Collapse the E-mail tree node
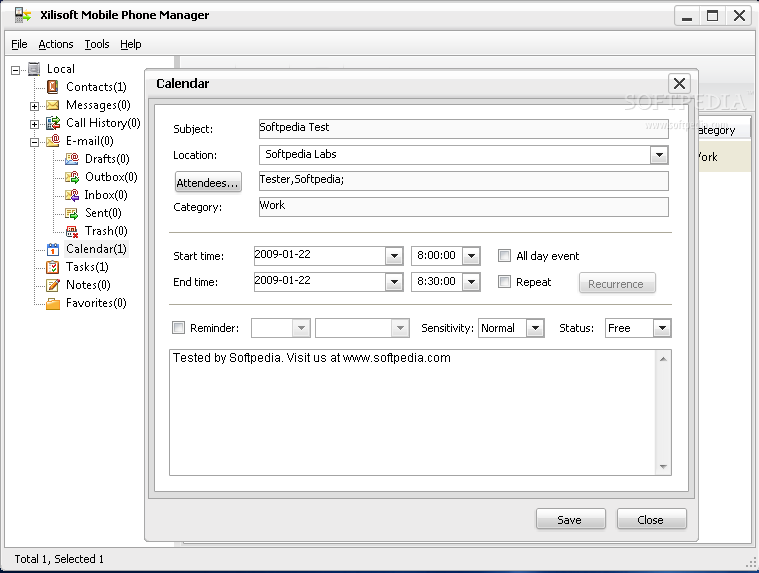The image size is (759, 573). click(34, 142)
